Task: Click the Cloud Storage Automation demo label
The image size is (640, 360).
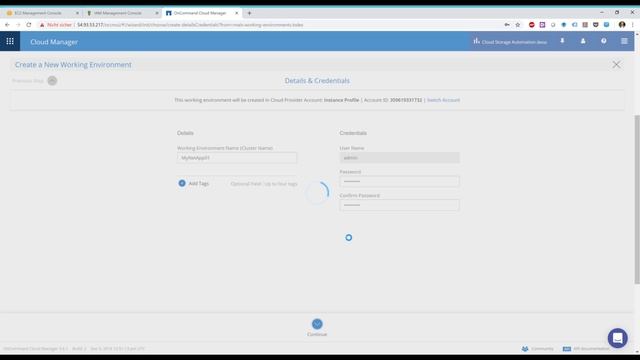Action: click(514, 42)
